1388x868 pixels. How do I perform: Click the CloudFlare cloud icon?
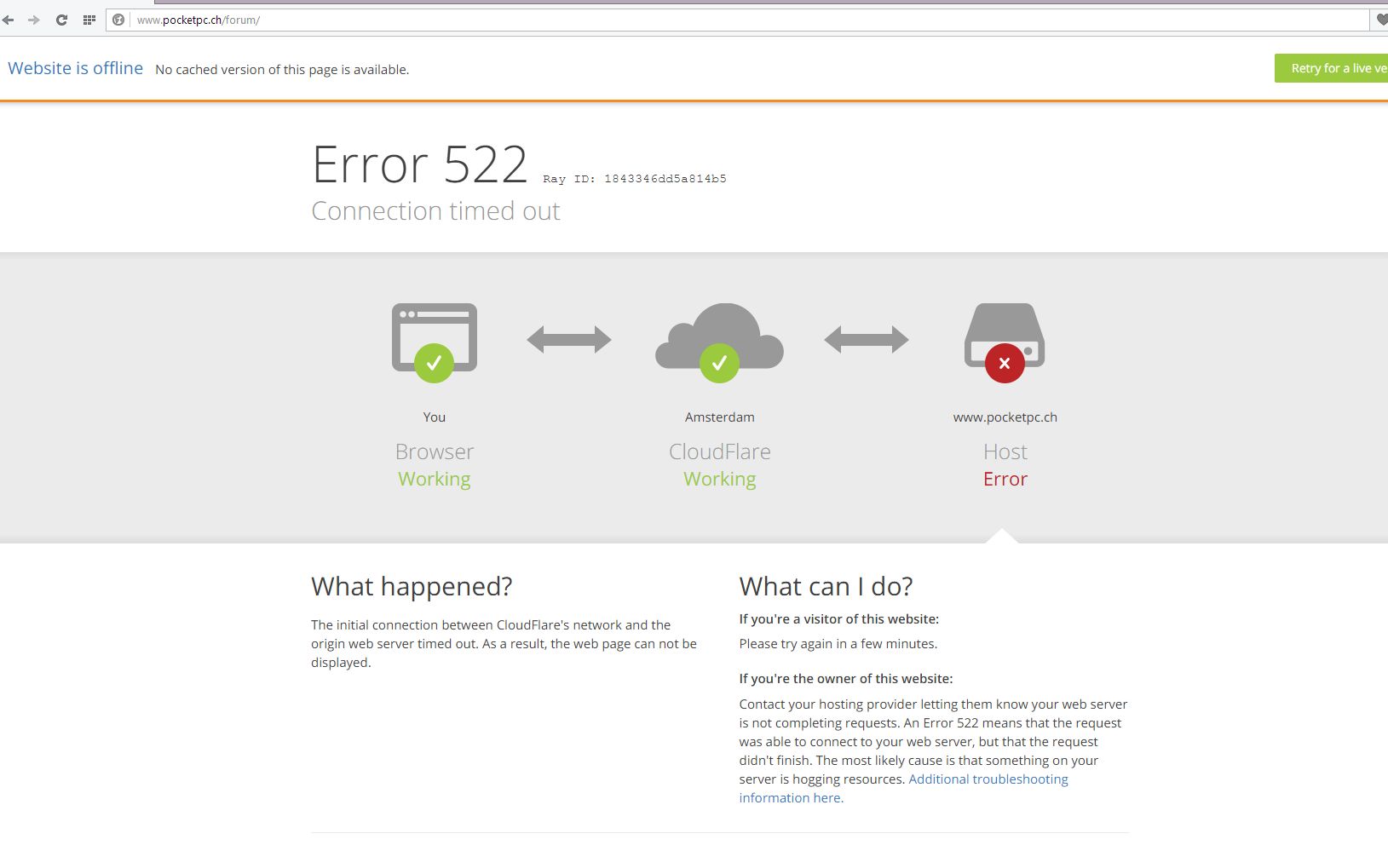point(719,342)
